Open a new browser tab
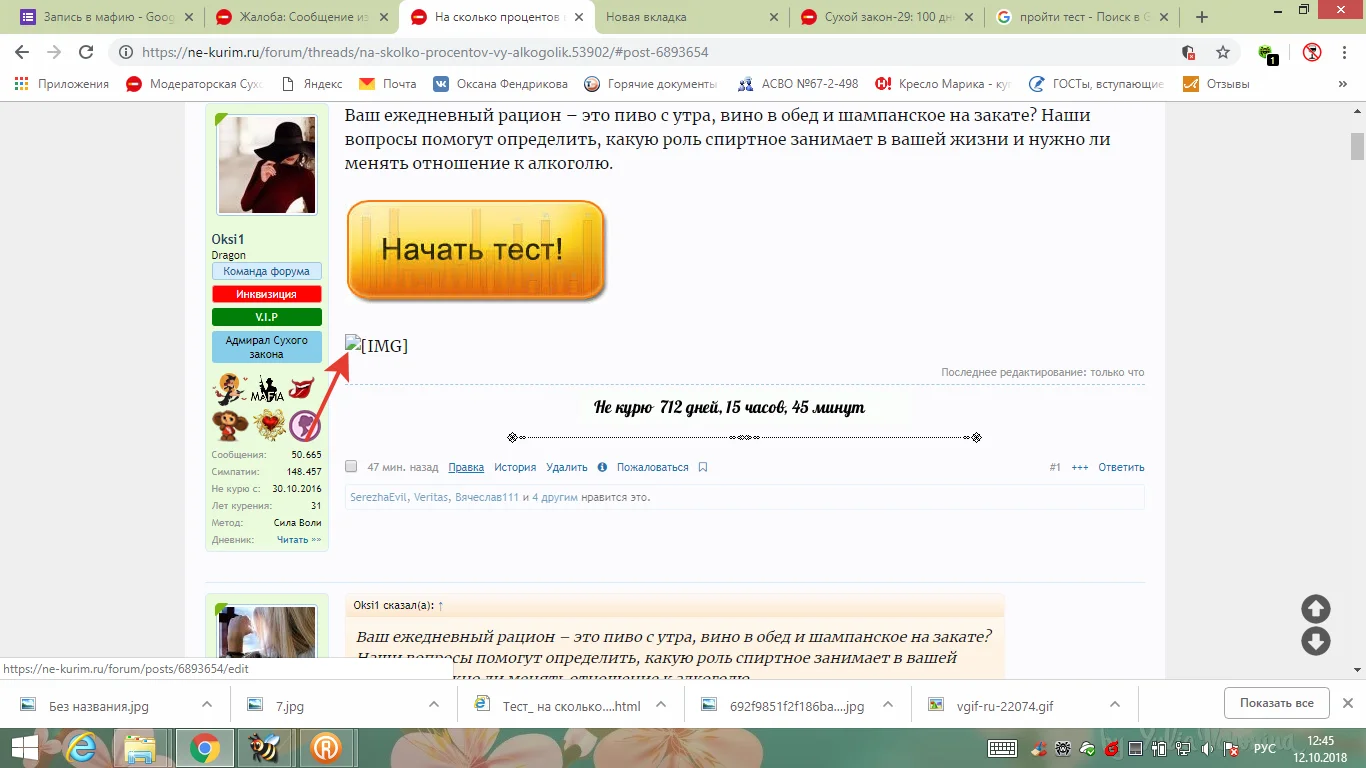Screen dimensions: 1366x768 point(1202,17)
